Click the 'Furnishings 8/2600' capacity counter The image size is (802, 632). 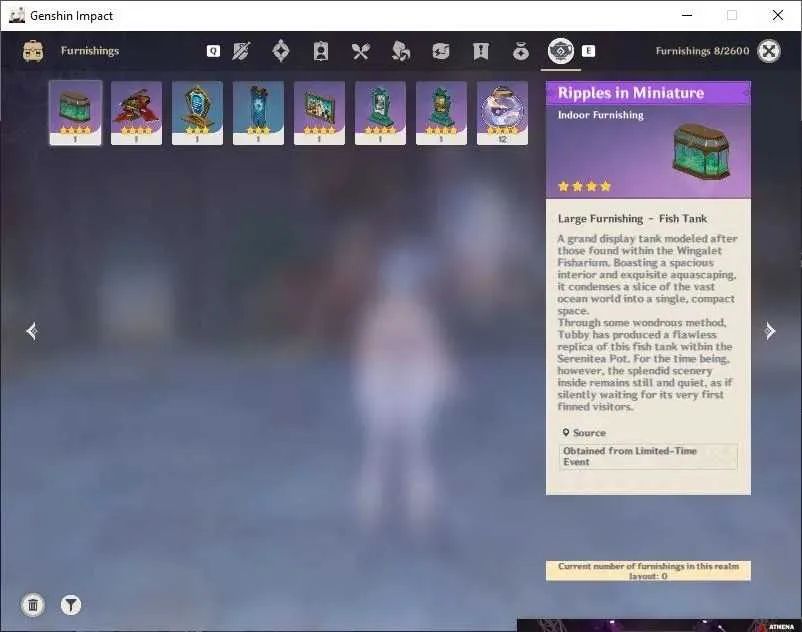702,51
